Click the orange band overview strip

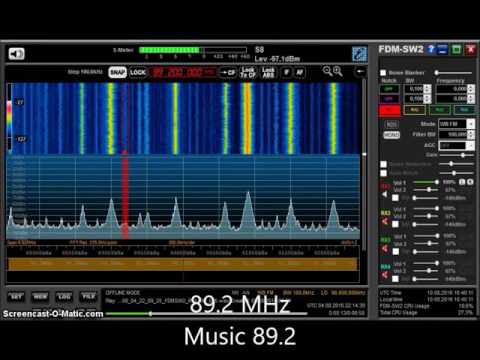[x=183, y=264]
